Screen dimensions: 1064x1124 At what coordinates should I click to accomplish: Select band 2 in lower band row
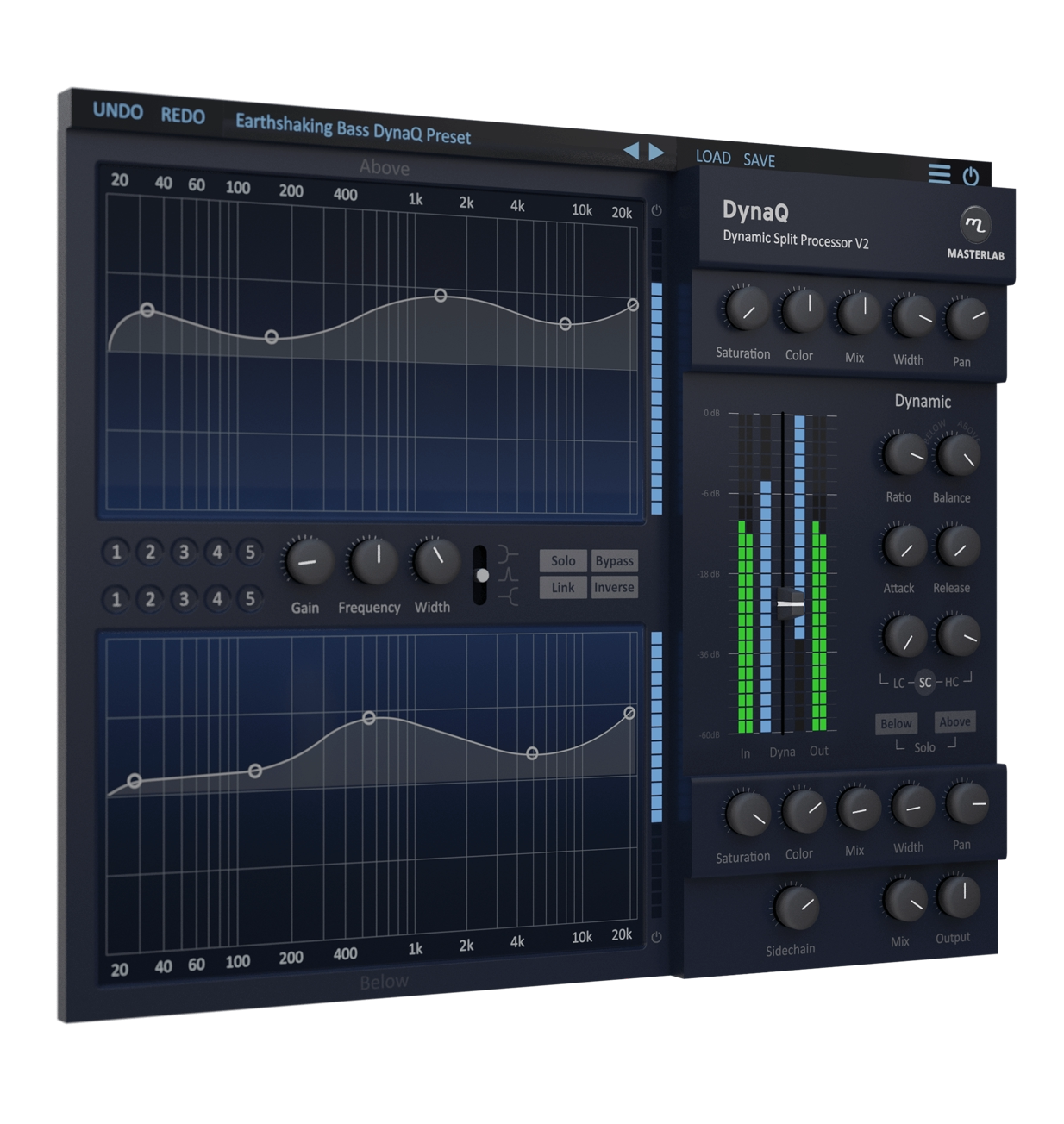point(150,599)
